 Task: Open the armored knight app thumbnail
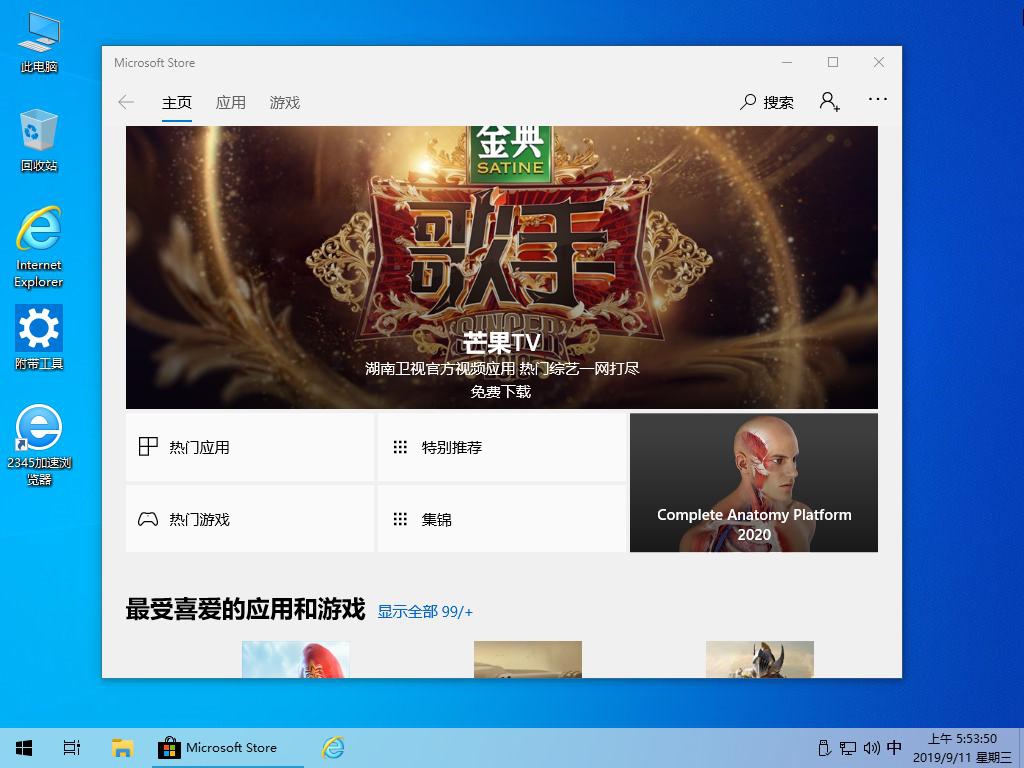pos(760,659)
